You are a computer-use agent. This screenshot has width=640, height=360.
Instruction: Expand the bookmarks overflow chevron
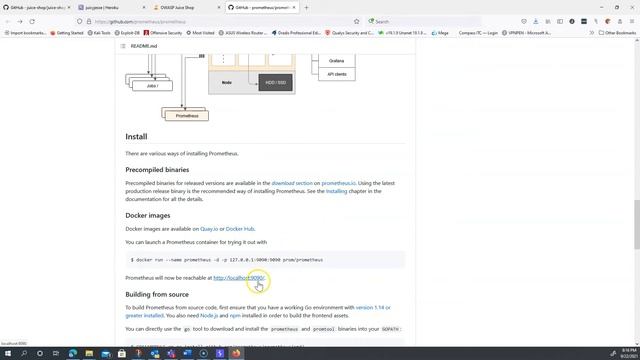click(x=591, y=33)
